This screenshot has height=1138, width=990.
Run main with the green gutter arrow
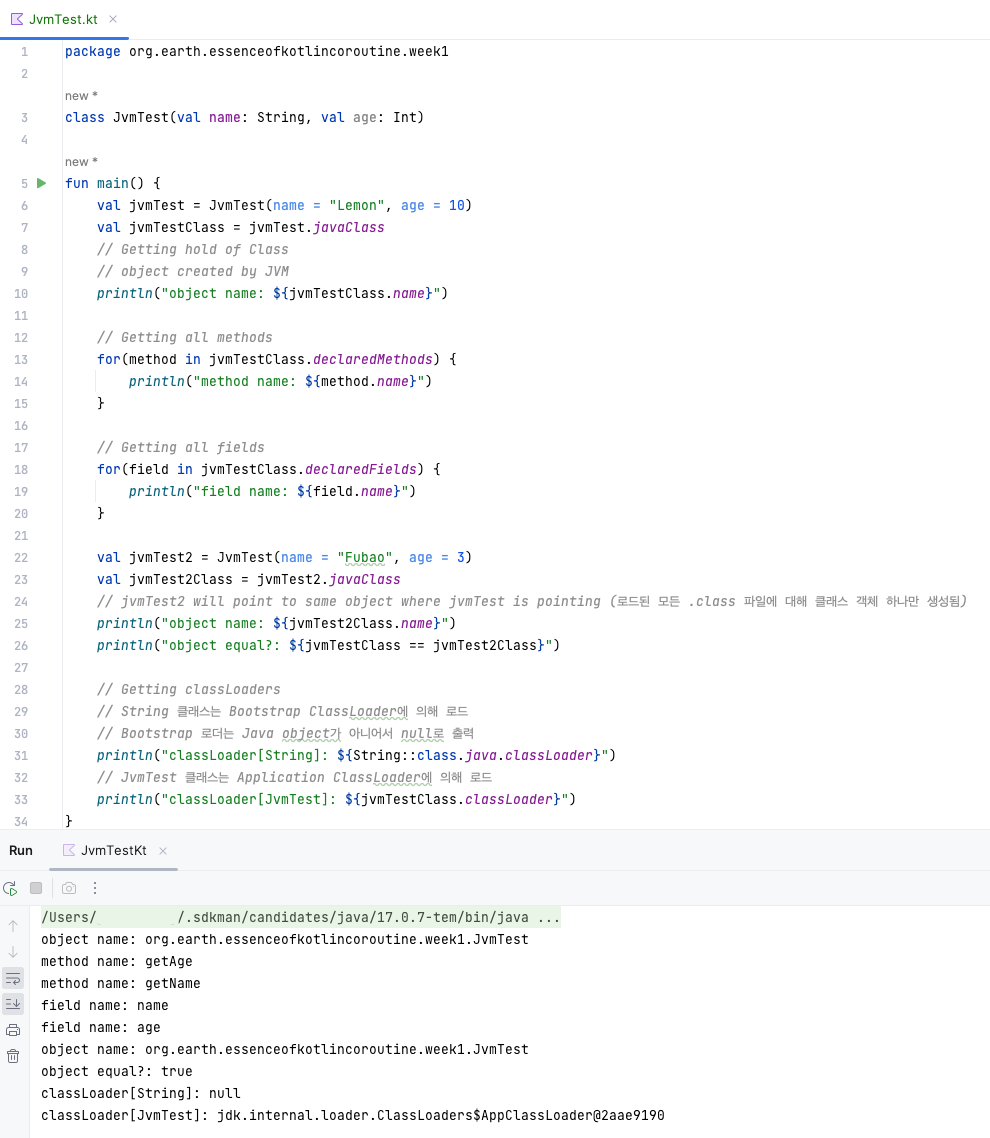pyautogui.click(x=41, y=184)
